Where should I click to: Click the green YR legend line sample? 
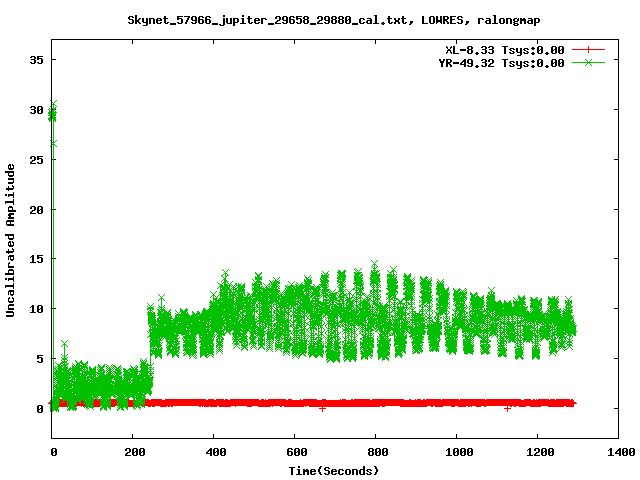(x=588, y=62)
